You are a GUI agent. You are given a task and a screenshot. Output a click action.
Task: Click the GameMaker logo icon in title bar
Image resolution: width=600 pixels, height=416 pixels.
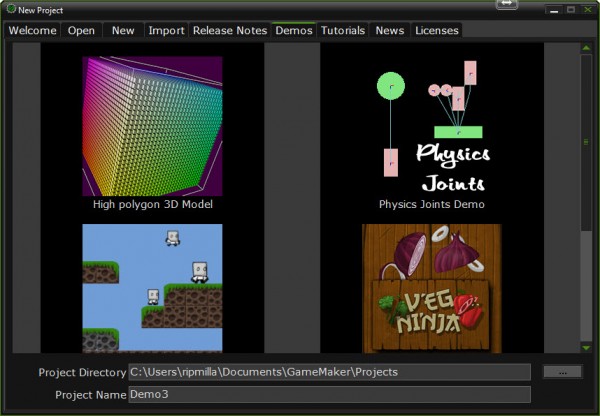11,9
